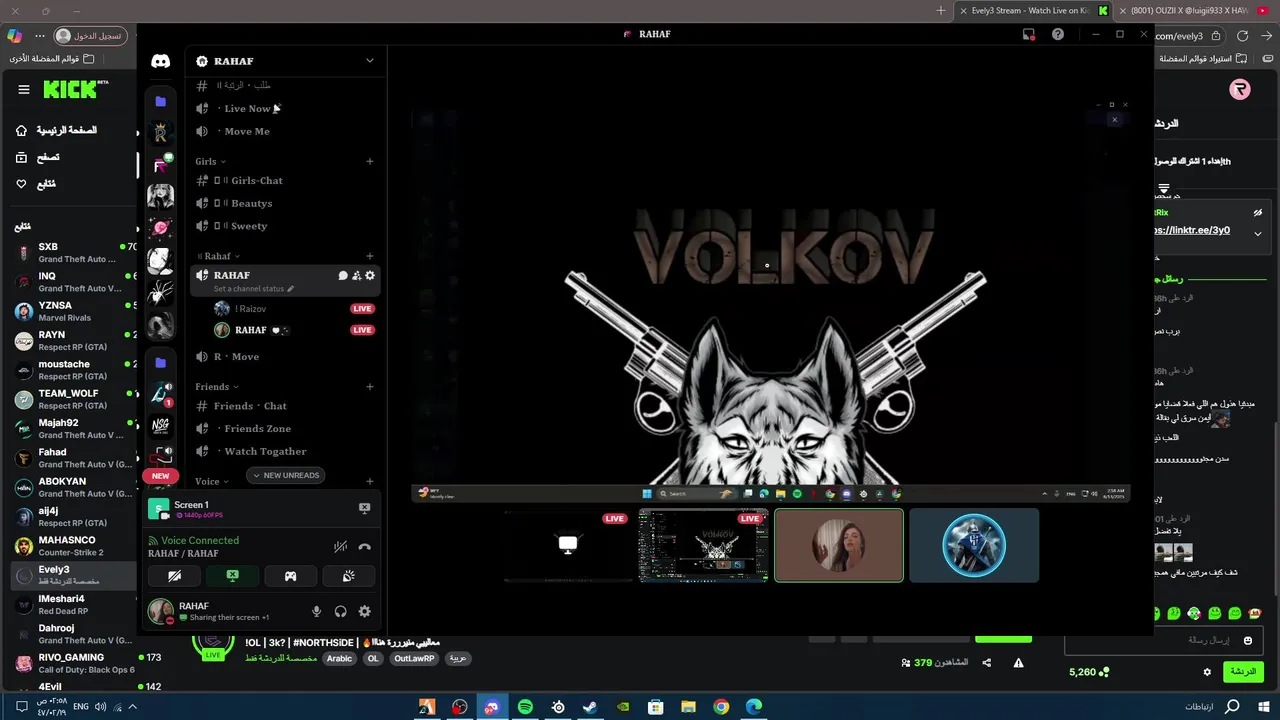Edit RAHAF voice channel settings
1280x720 pixels.
370,275
